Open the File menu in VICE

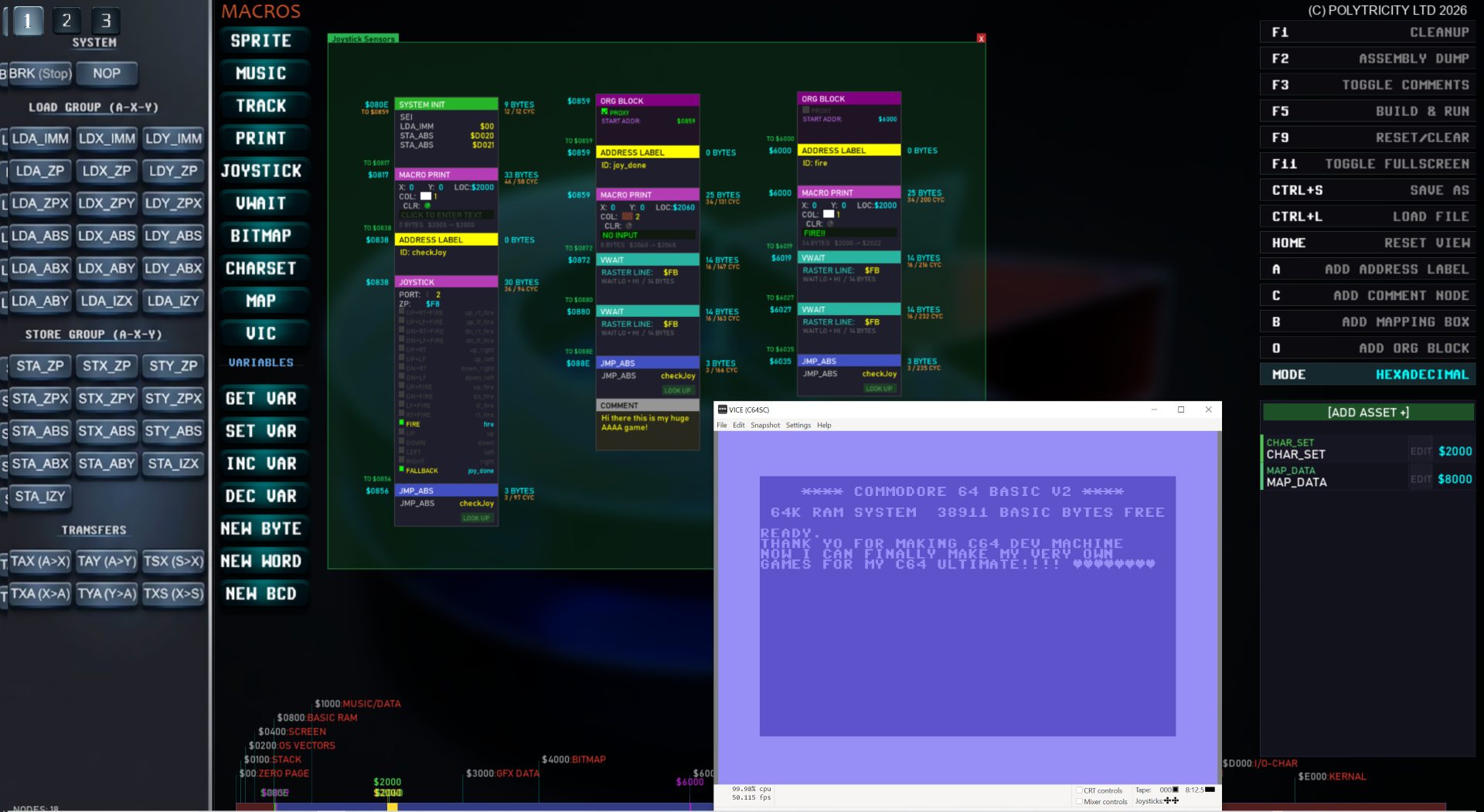tap(722, 426)
